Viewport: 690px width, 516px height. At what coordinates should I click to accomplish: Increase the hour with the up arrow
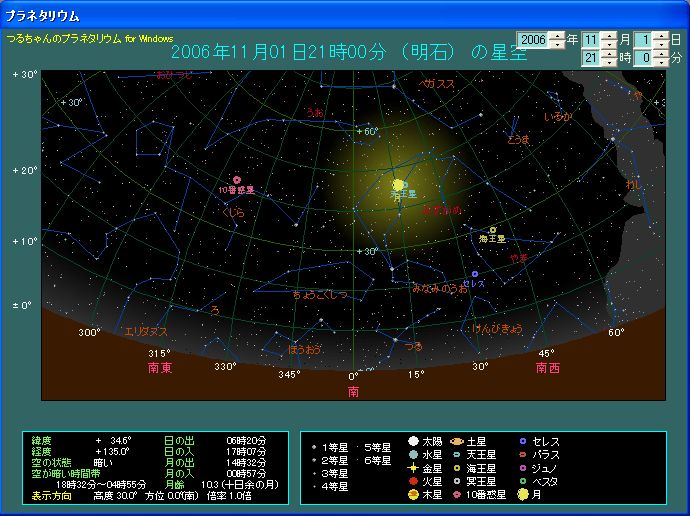pyautogui.click(x=609, y=54)
